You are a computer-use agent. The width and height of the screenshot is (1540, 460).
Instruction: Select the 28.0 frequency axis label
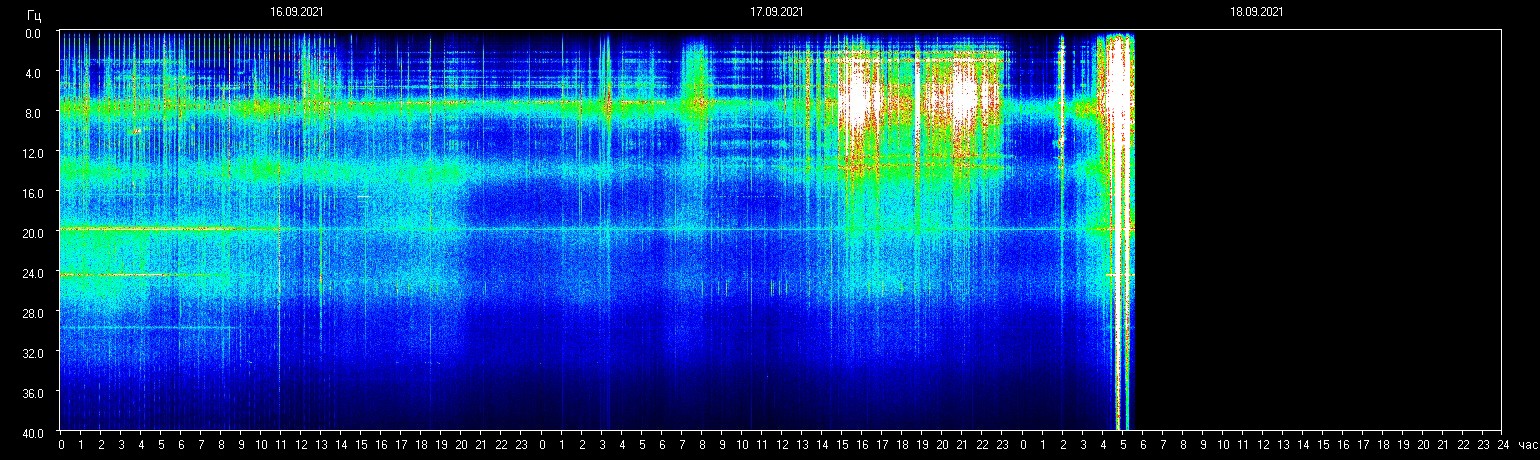point(34,313)
